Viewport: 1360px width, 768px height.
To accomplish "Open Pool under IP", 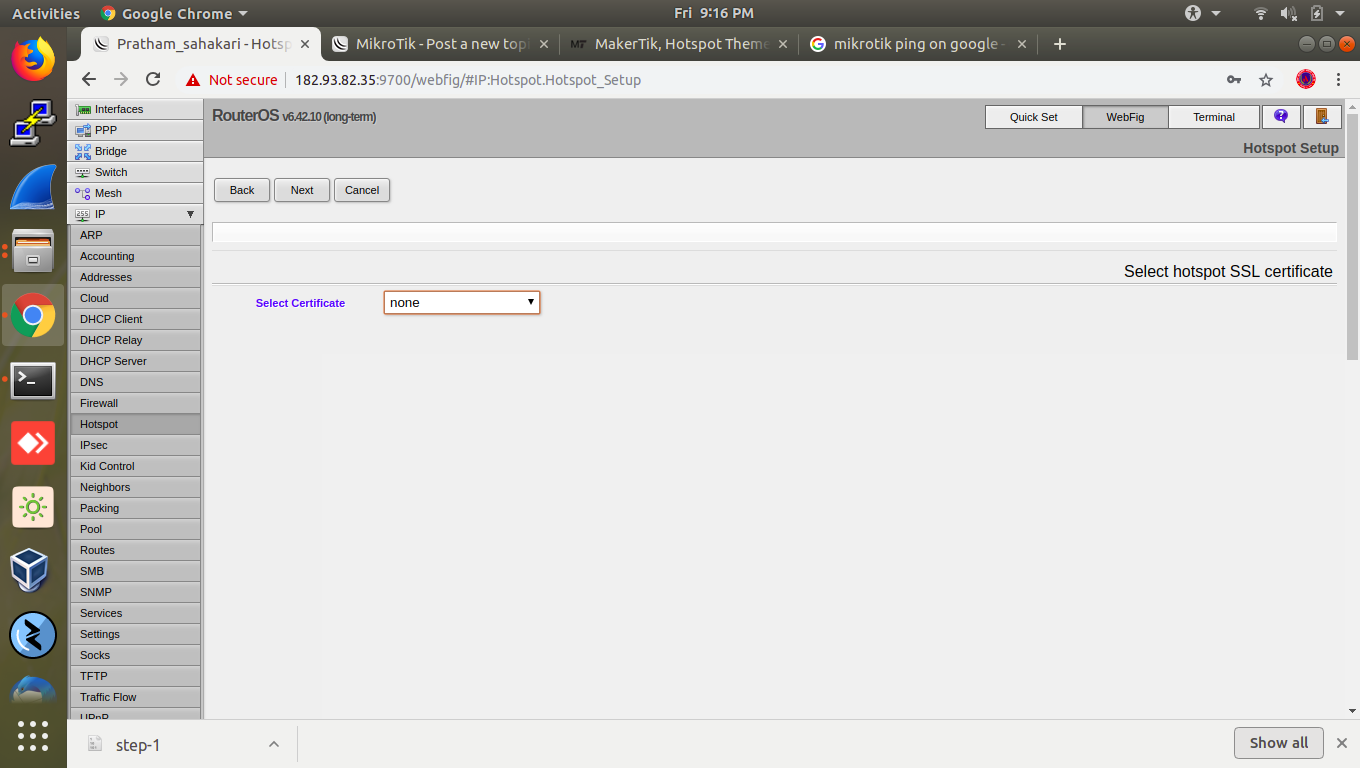I will click(135, 529).
